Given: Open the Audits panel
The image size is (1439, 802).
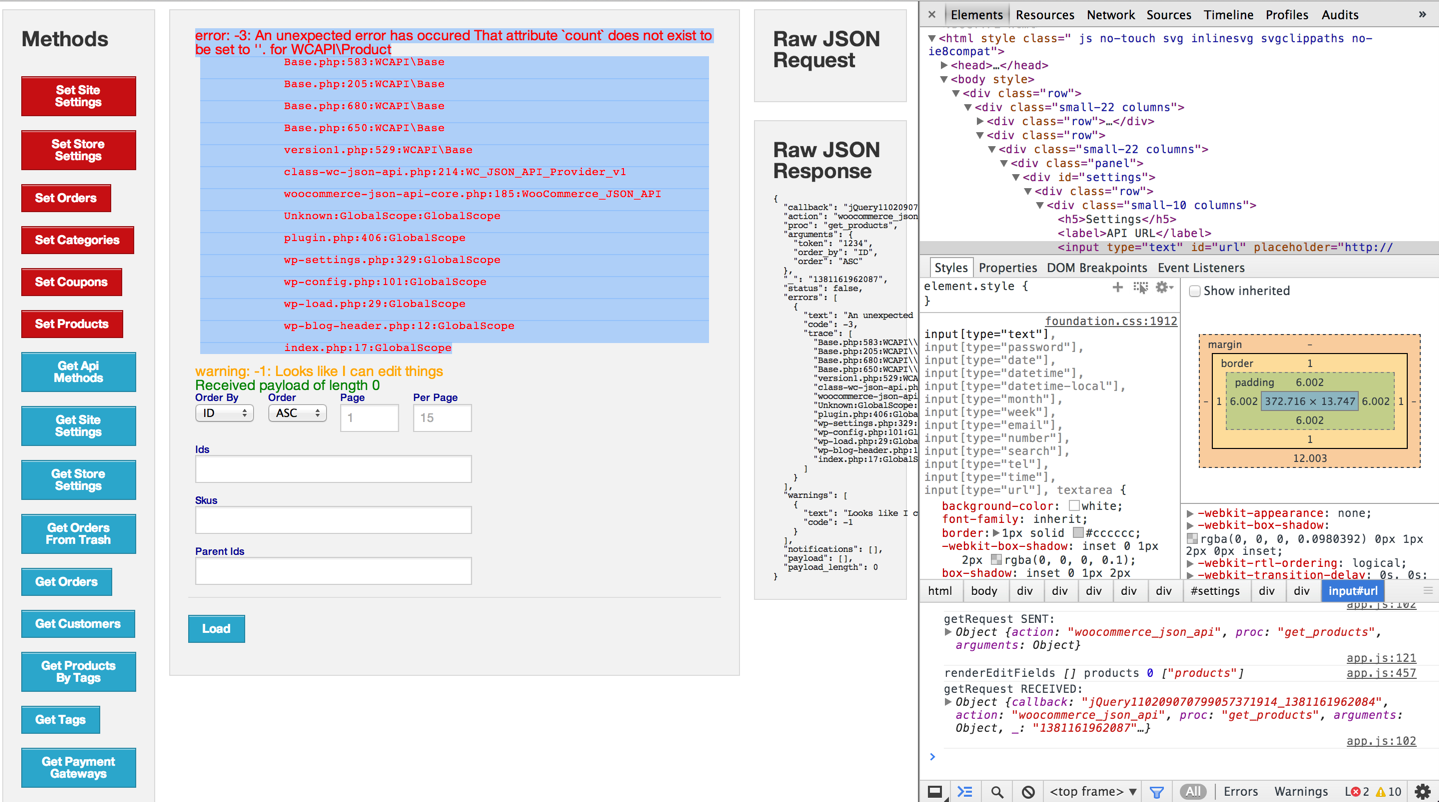Looking at the screenshot, I should click(x=1340, y=15).
